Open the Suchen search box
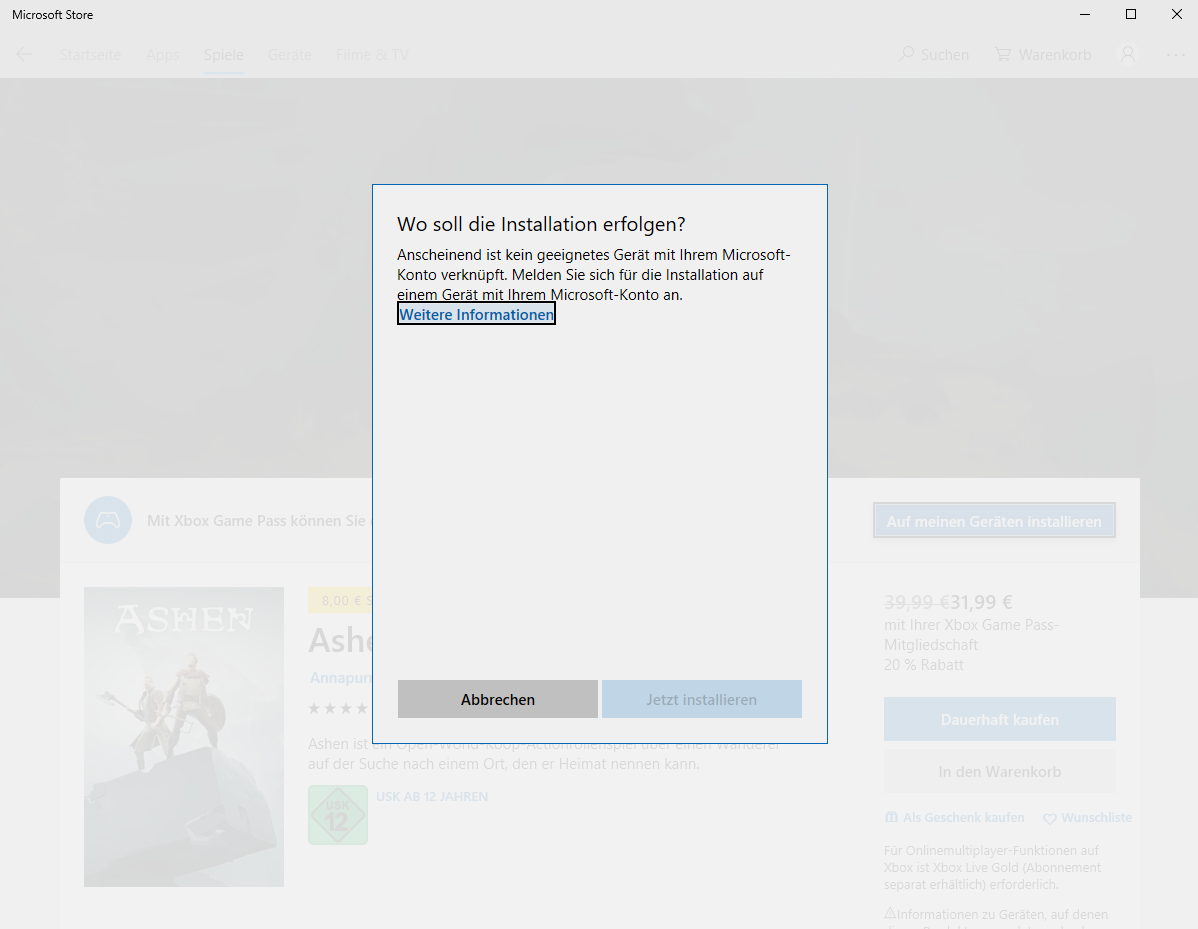 (934, 54)
